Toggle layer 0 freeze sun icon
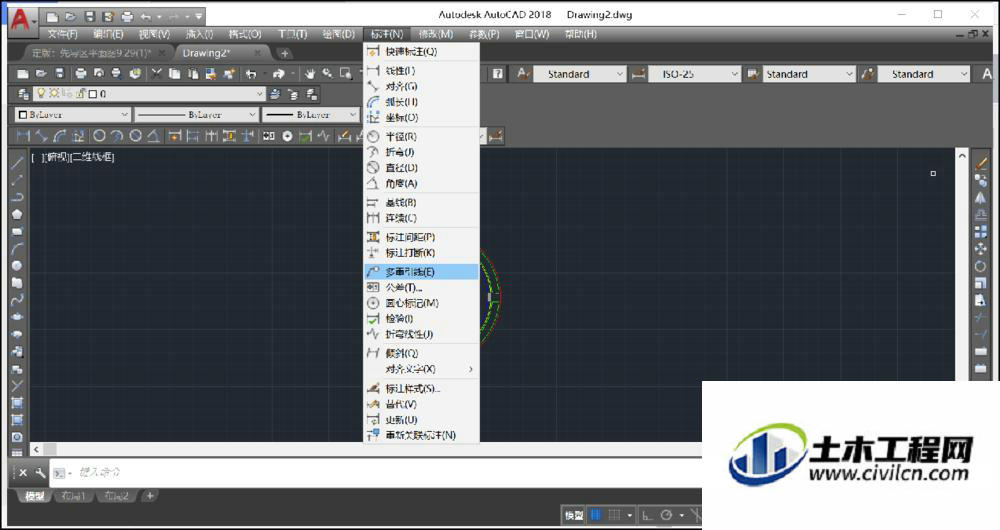The image size is (1000, 530). click(54, 94)
